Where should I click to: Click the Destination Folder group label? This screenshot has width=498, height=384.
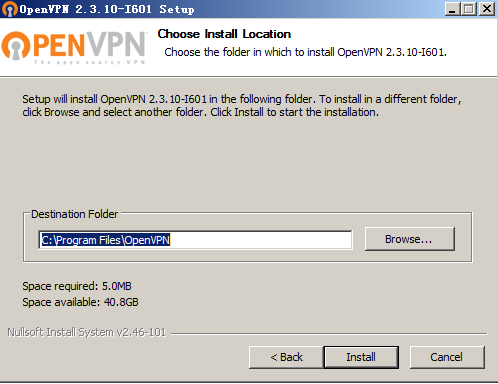pos(74,214)
